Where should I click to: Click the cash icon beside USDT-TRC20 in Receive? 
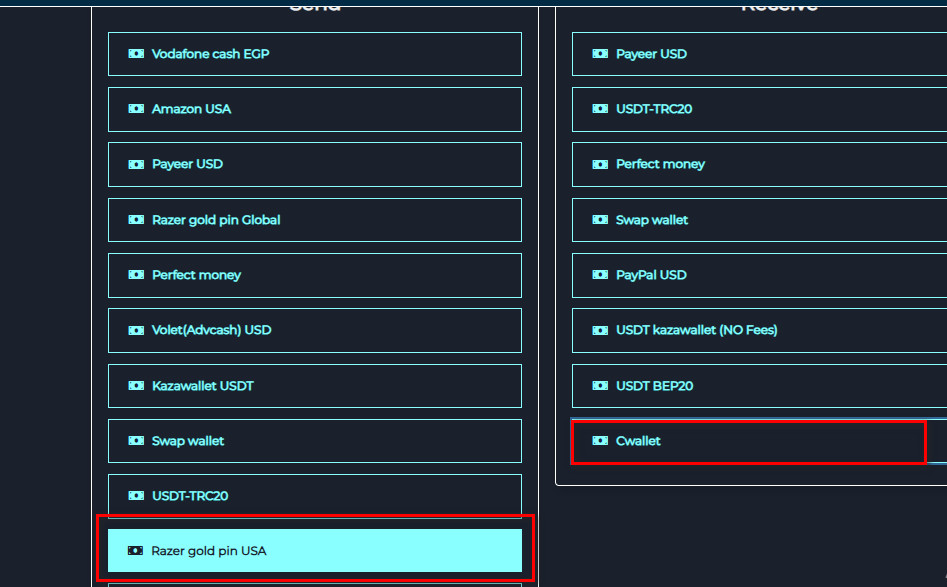(599, 109)
